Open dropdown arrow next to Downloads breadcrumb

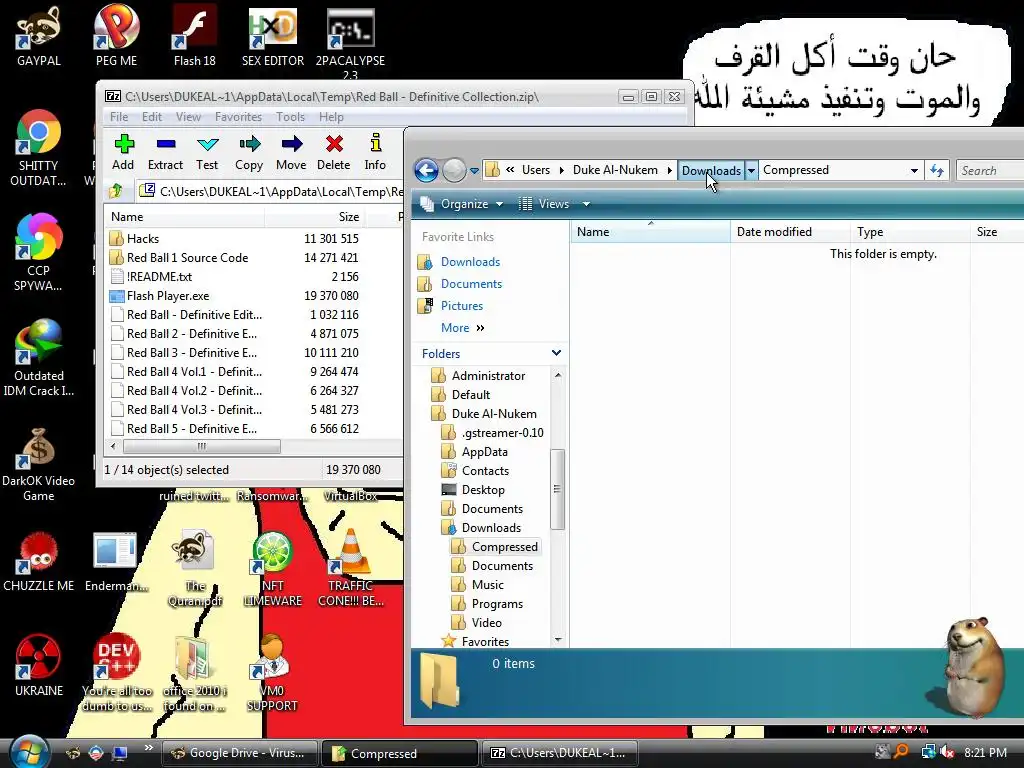pos(751,170)
